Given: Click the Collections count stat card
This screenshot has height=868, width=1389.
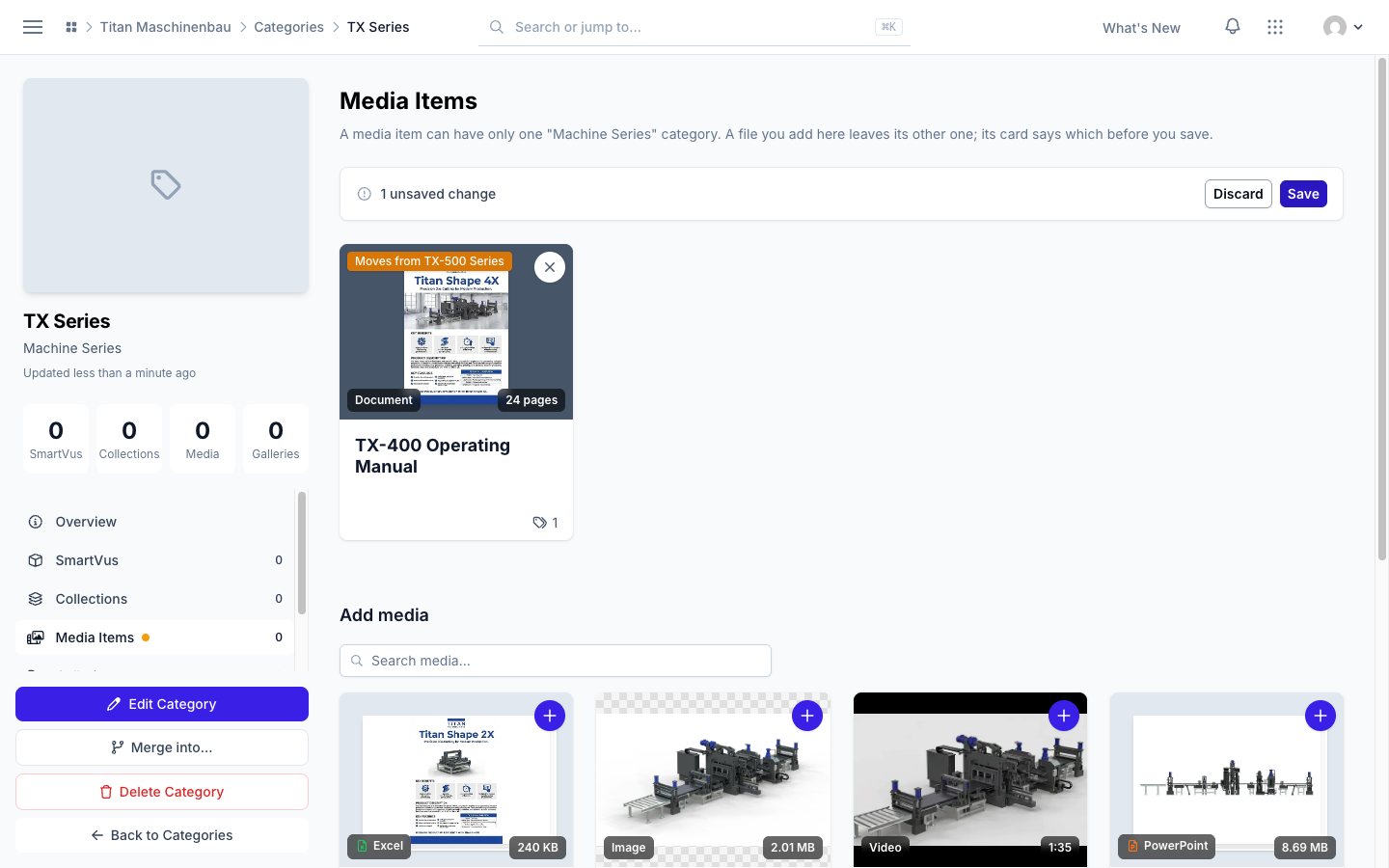Looking at the screenshot, I should pos(129,439).
